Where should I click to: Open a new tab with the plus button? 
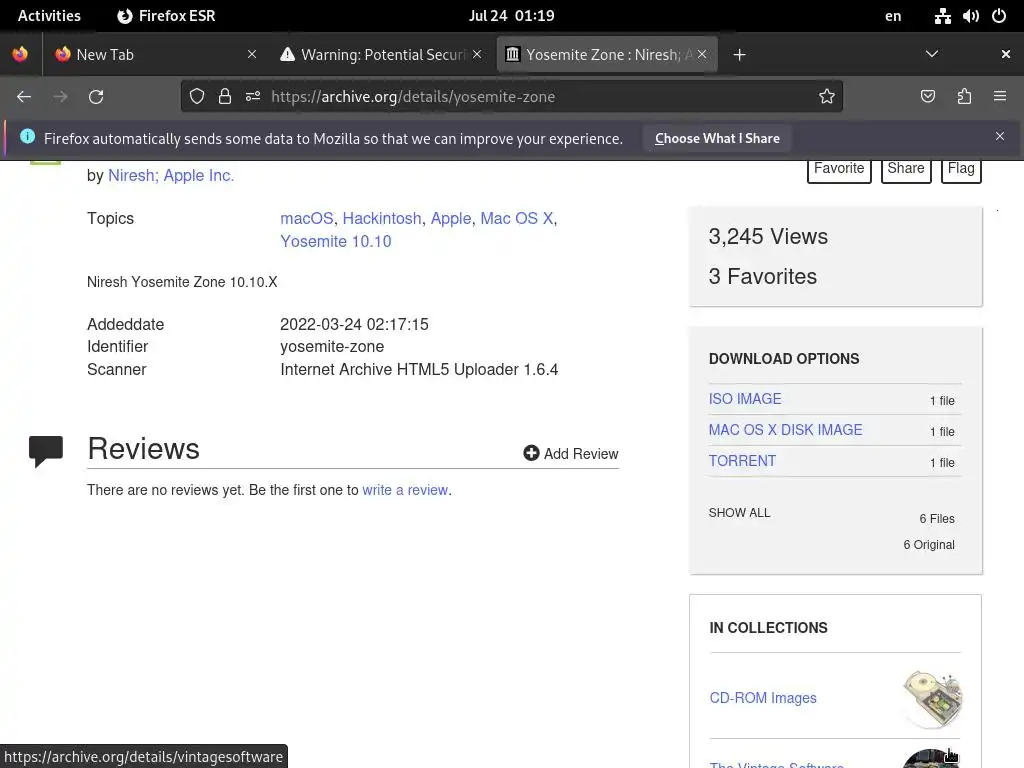coord(739,55)
